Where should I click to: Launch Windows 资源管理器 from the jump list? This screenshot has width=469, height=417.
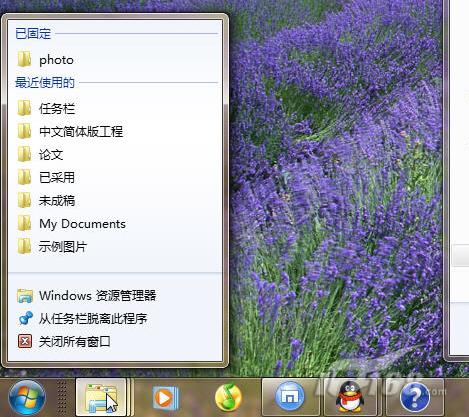point(115,296)
